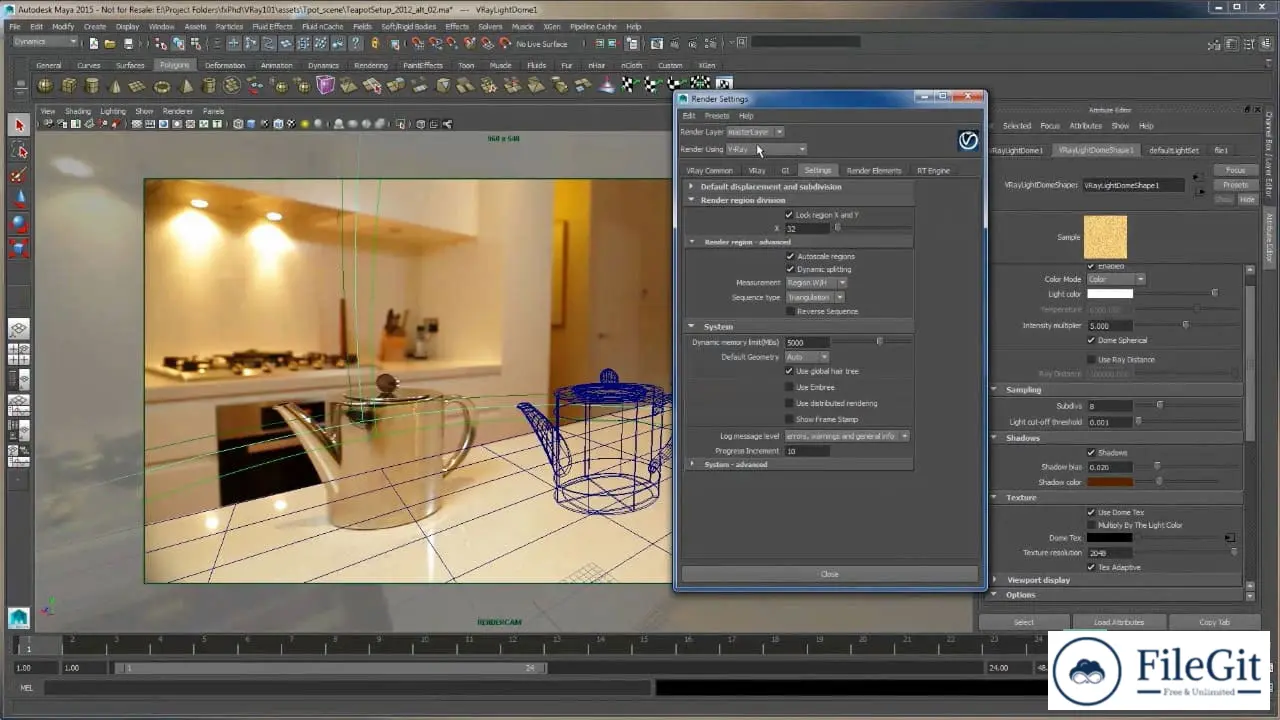This screenshot has height=720, width=1280.
Task: Click the polygon cylinder shelf icon
Action: coord(93,86)
